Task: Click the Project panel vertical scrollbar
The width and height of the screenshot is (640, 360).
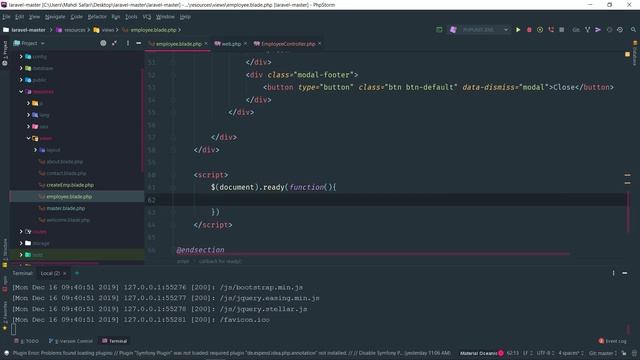Action: pos(142,120)
